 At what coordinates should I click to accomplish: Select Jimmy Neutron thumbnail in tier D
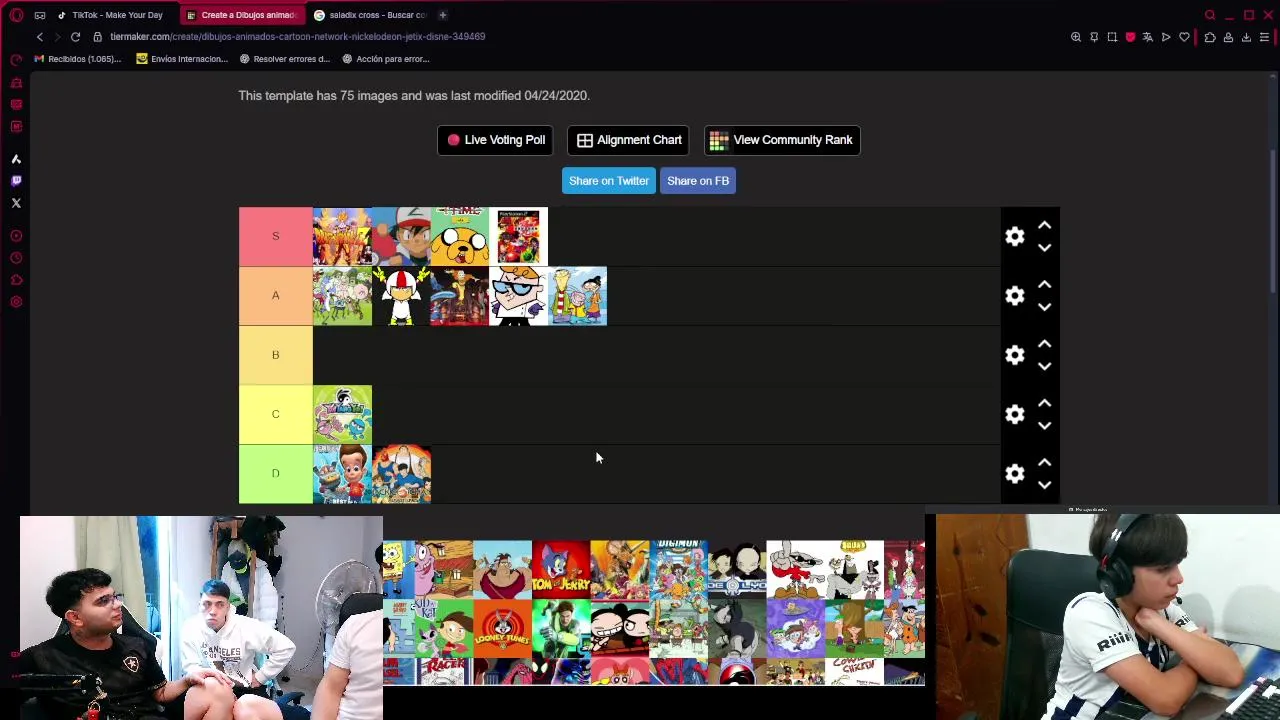point(342,474)
